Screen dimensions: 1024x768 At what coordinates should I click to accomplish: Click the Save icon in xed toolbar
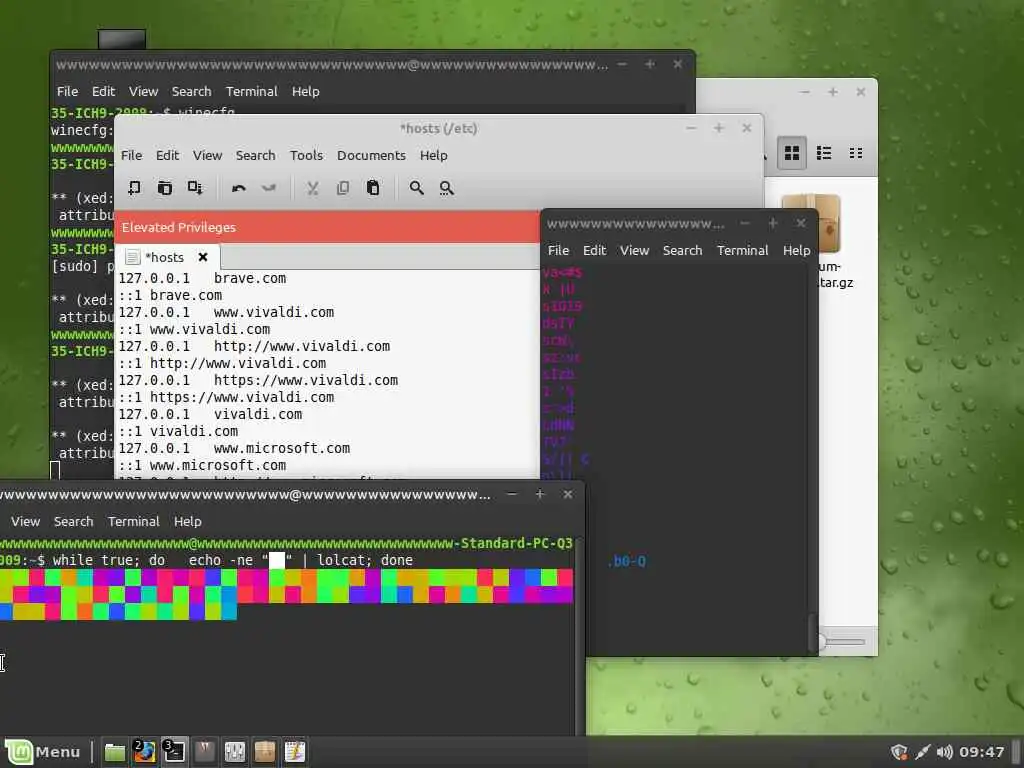[195, 188]
